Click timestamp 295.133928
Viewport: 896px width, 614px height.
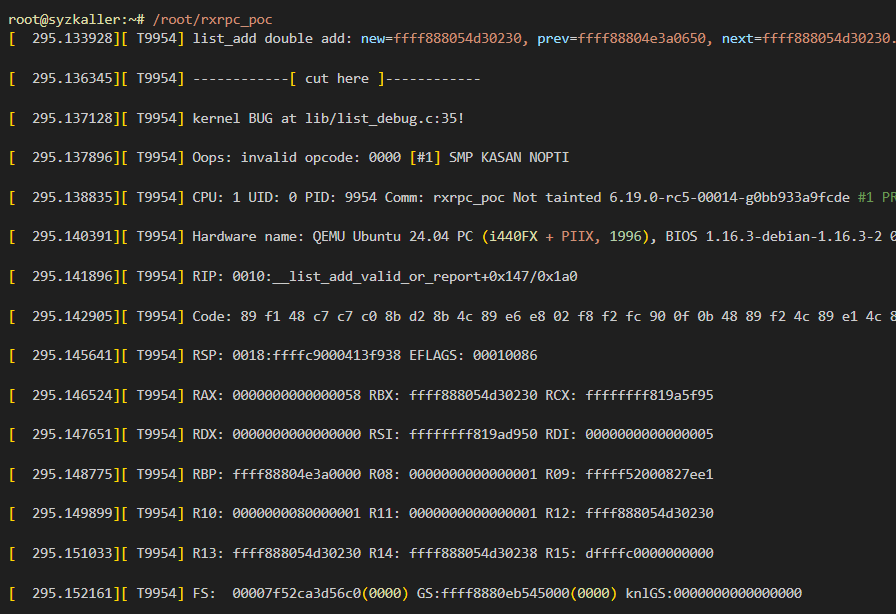point(72,38)
